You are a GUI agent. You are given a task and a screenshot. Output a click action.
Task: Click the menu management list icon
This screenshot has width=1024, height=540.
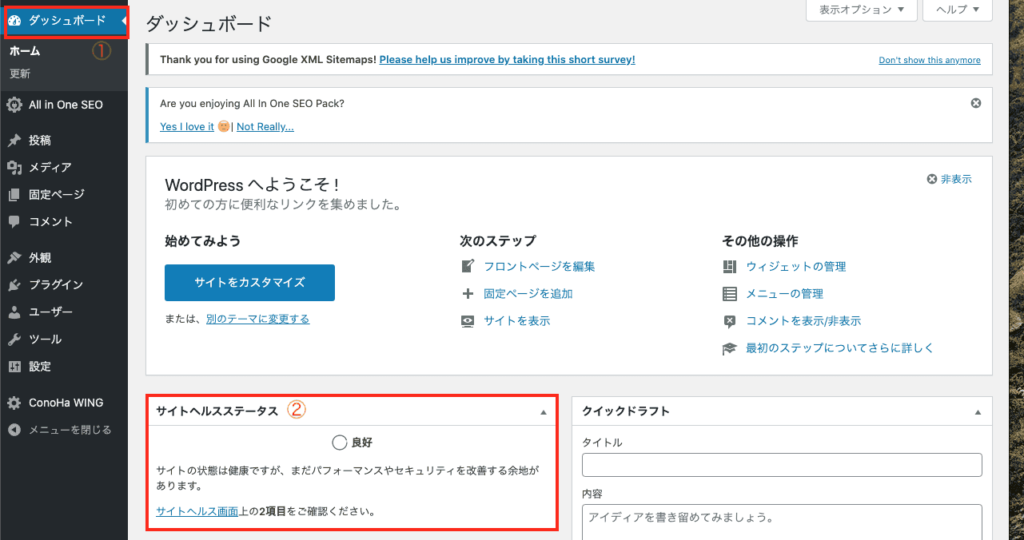[729, 294]
